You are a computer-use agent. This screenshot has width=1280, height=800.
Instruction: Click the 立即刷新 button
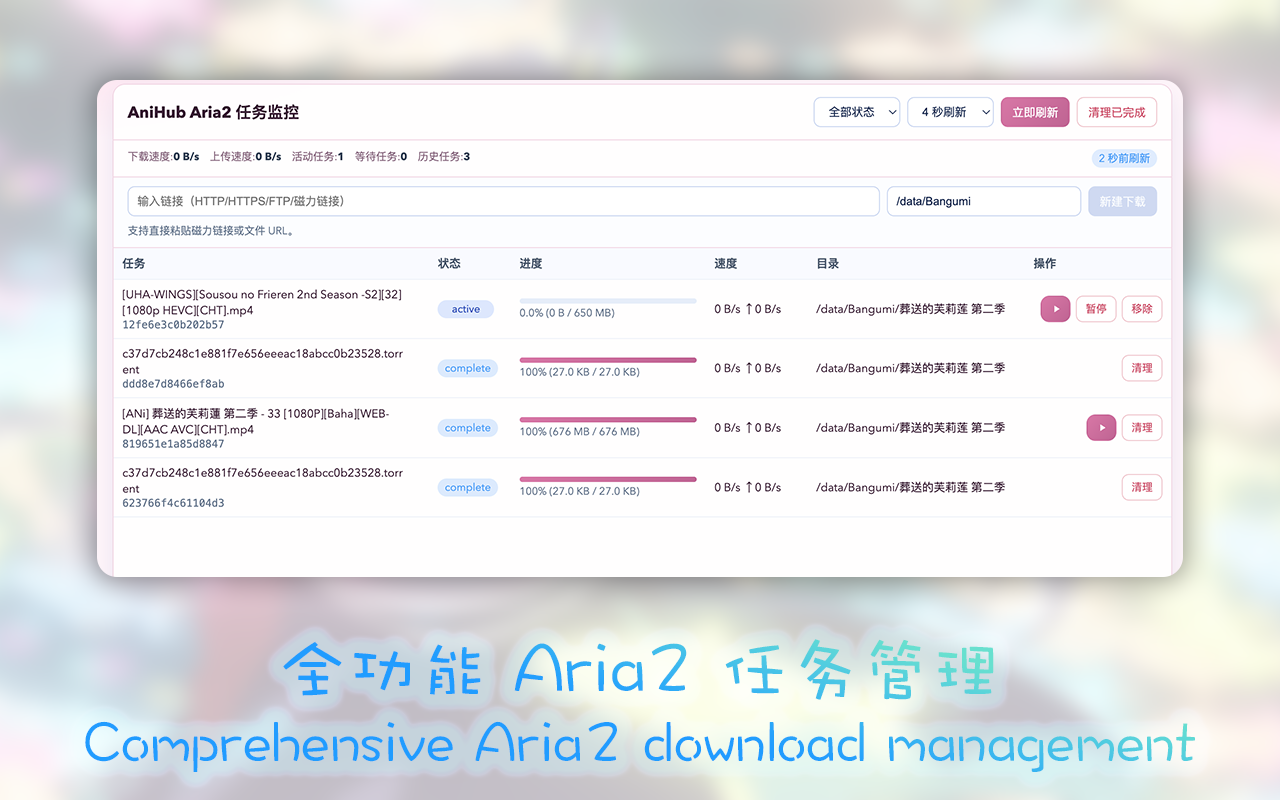pyautogui.click(x=1035, y=112)
